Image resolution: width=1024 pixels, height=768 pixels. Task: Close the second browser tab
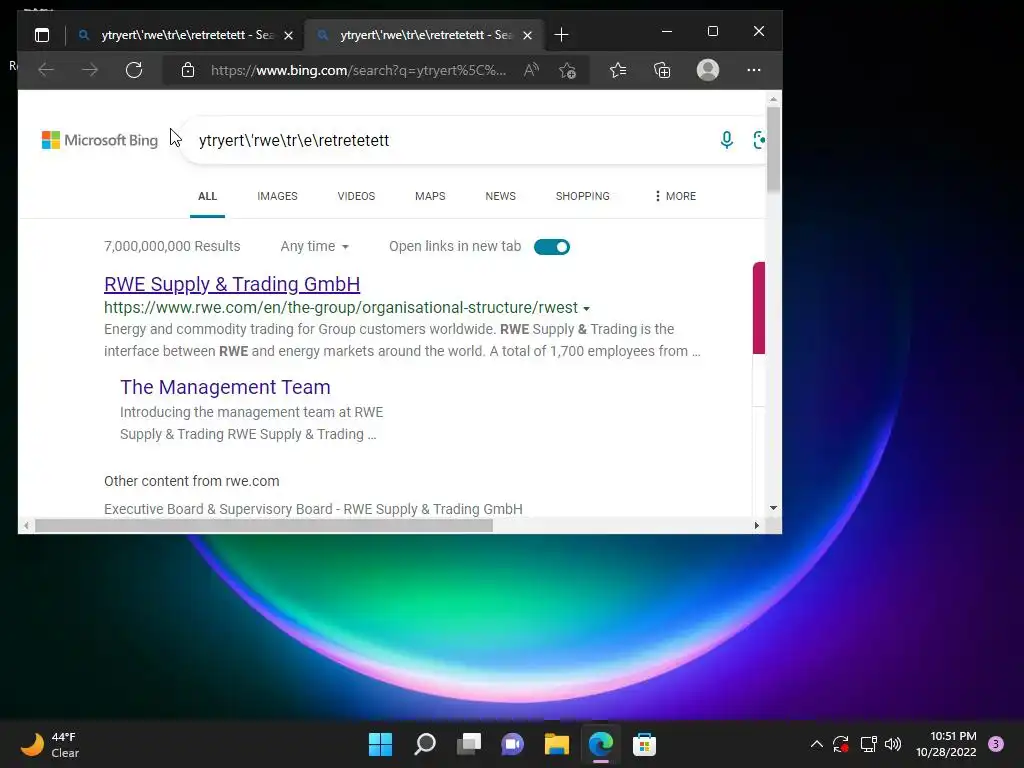coord(528,35)
